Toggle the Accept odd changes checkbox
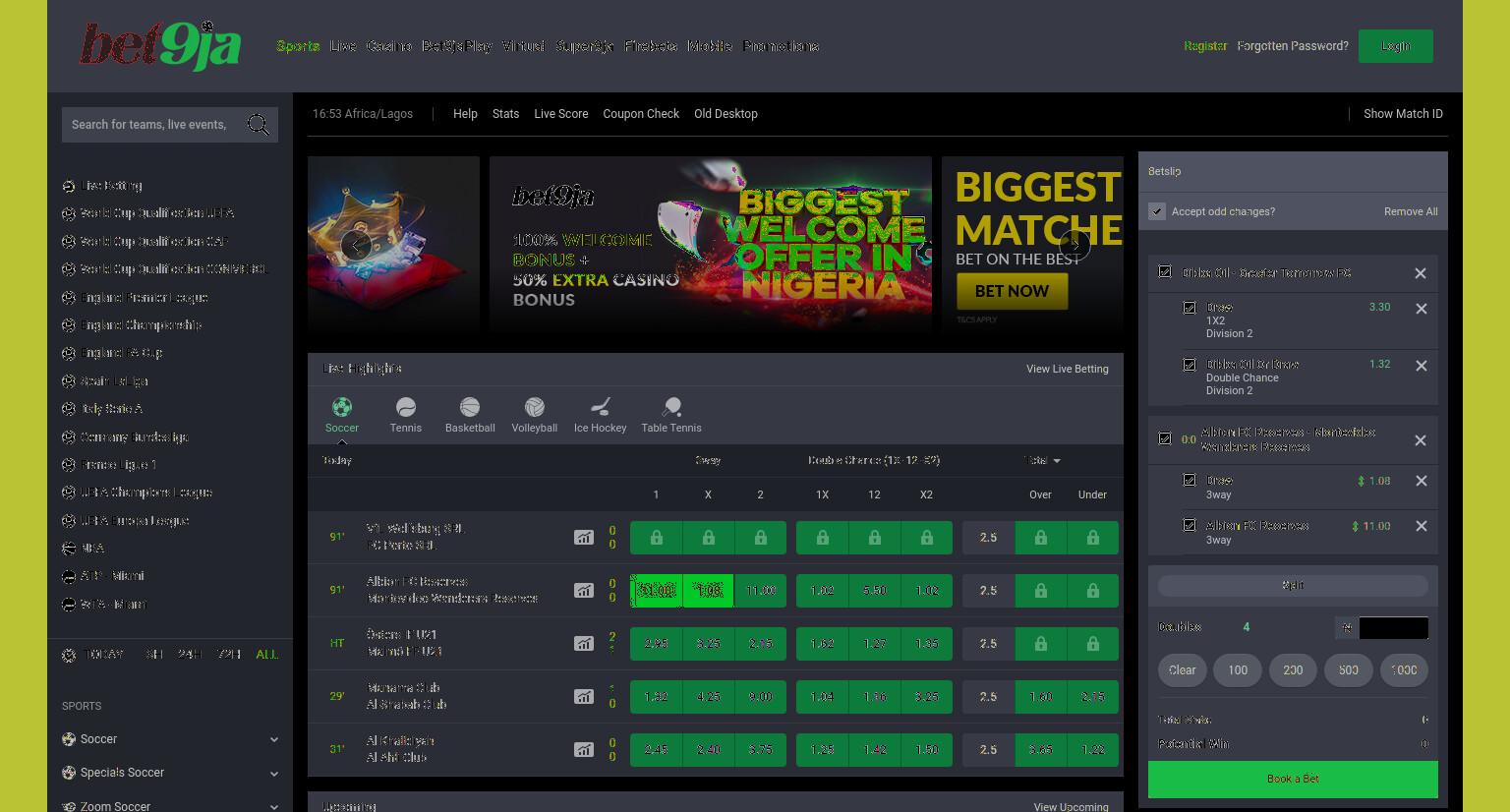The height and width of the screenshot is (812, 1510). 1157,211
